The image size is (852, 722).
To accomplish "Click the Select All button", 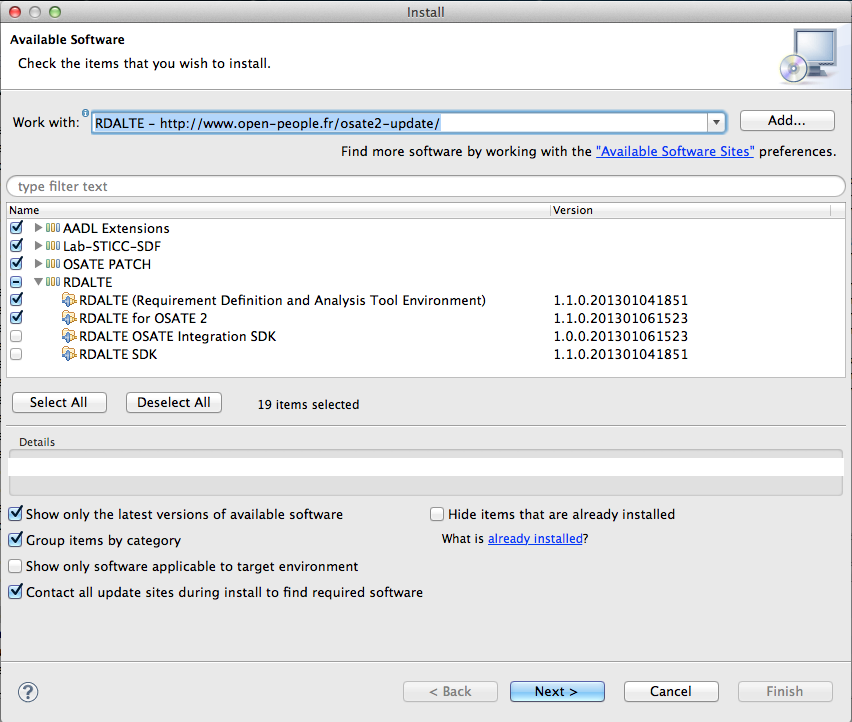I will point(59,403).
